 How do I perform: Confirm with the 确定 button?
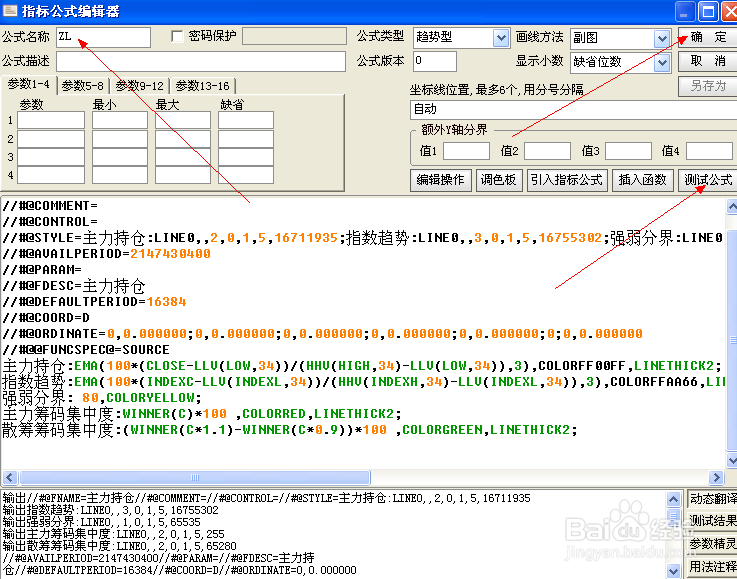[708, 37]
